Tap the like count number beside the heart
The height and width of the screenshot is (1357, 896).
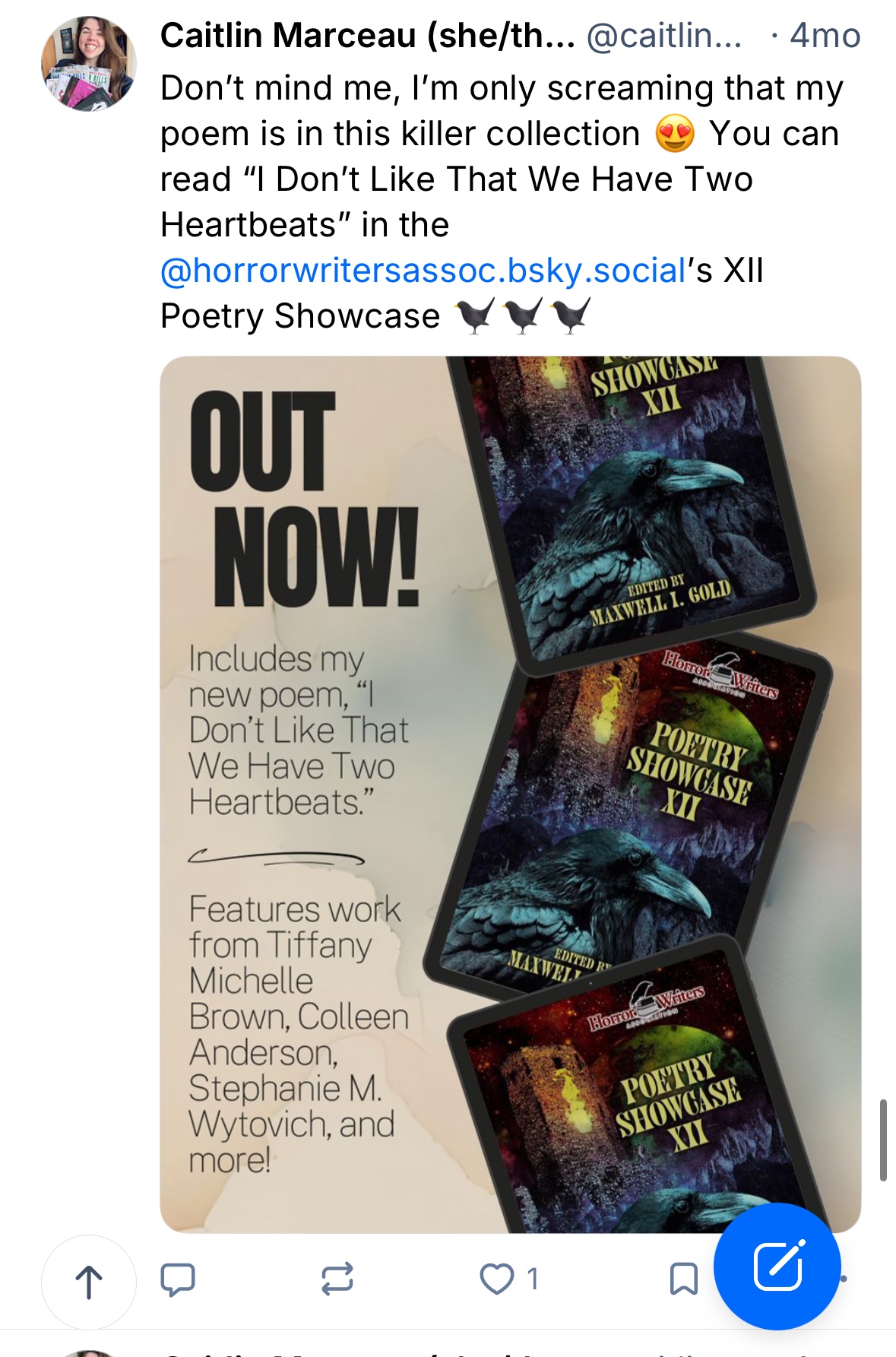pyautogui.click(x=533, y=1279)
